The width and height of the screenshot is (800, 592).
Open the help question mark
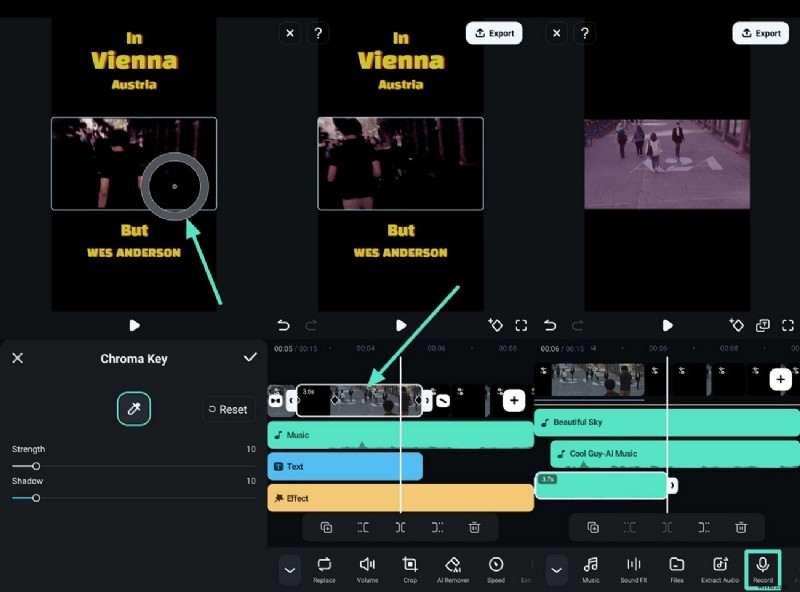tap(318, 33)
